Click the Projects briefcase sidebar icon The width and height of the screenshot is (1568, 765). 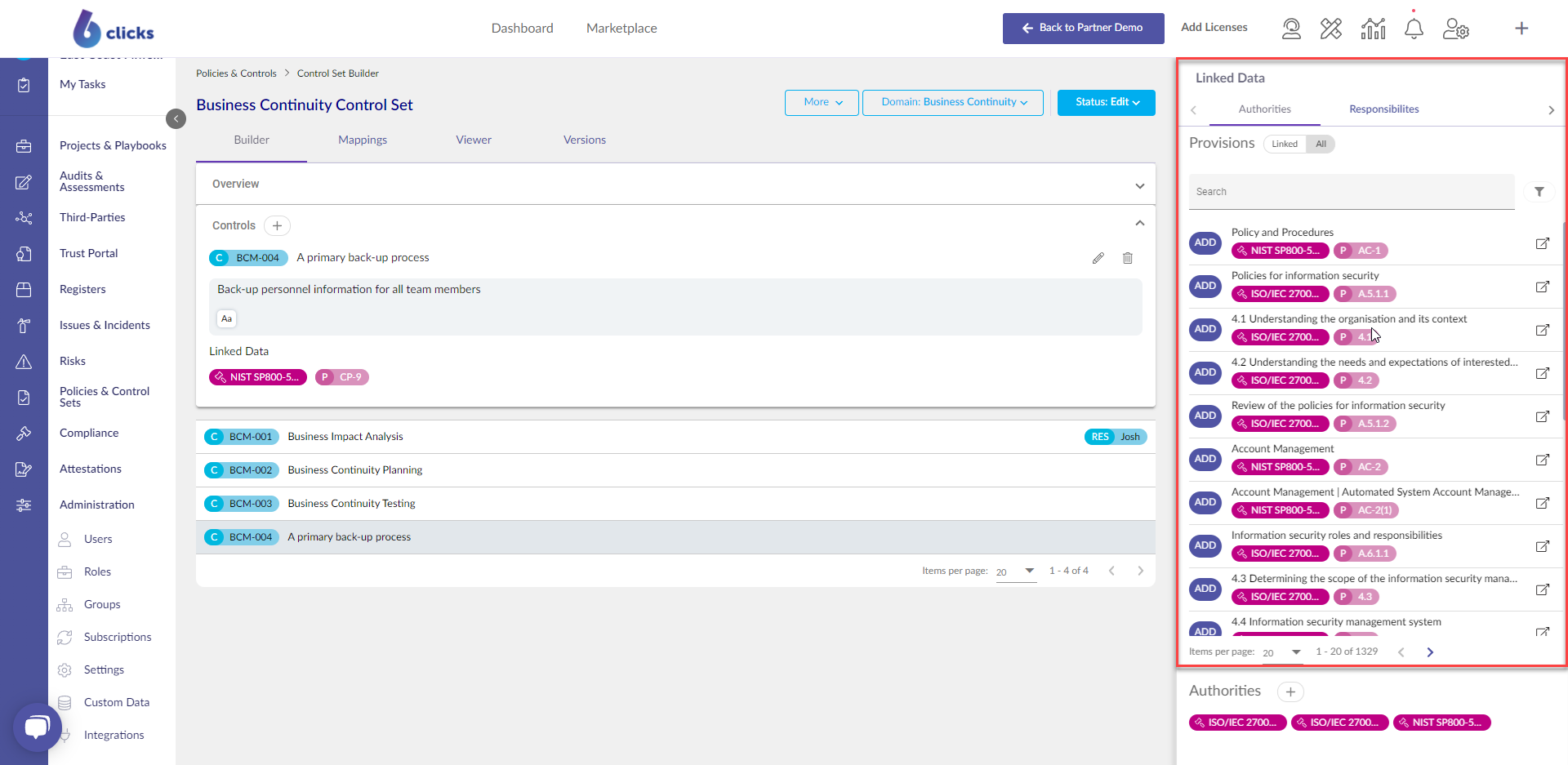tap(24, 146)
